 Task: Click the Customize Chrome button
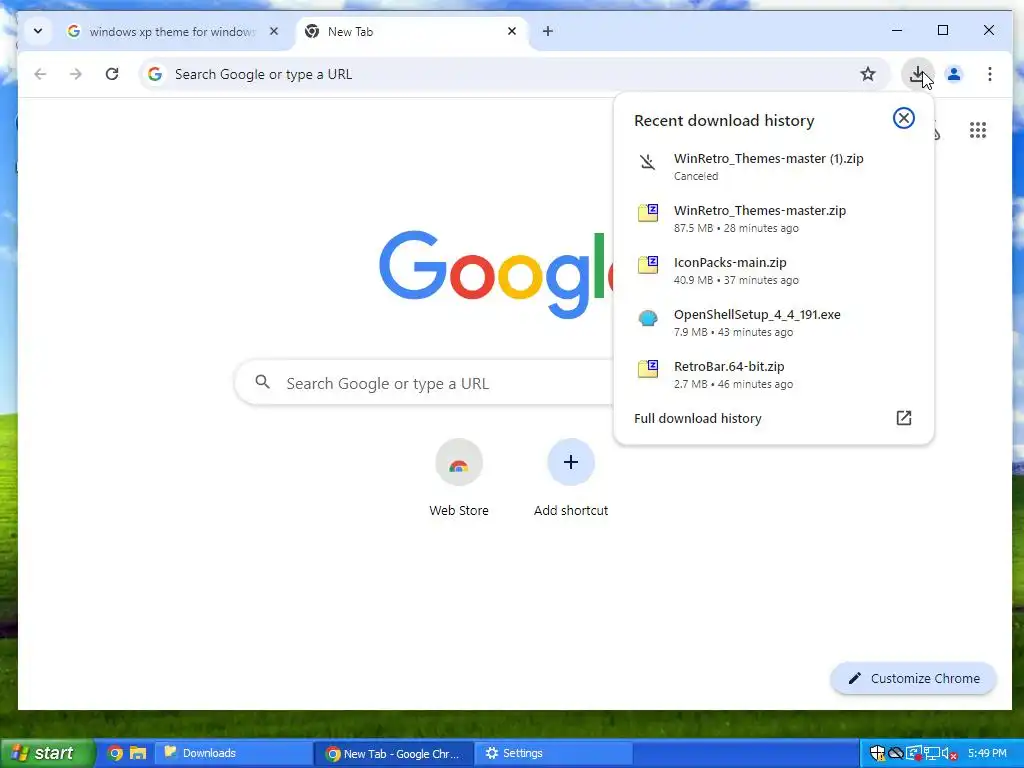(x=914, y=679)
